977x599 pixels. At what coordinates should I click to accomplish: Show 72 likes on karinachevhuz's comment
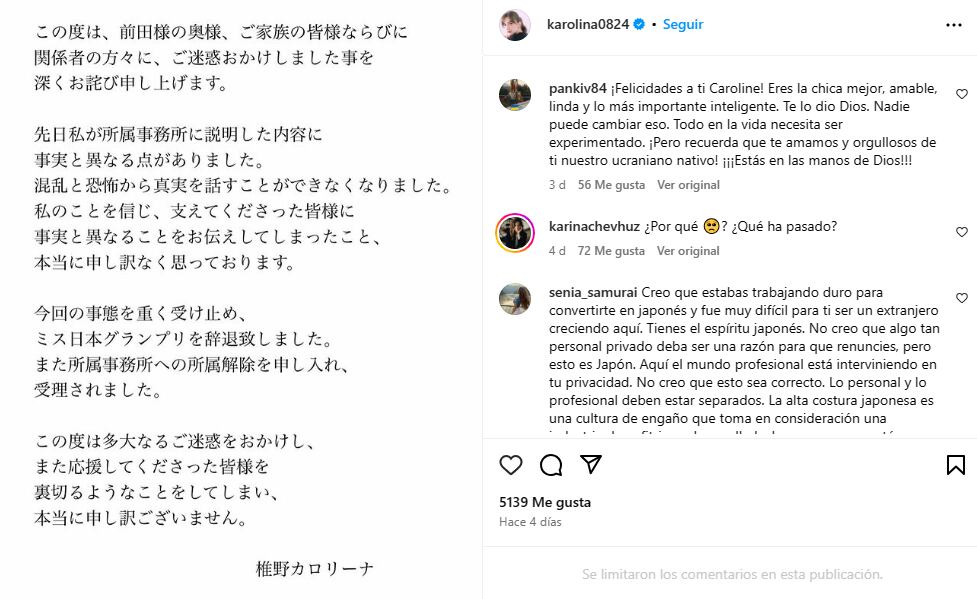[610, 251]
